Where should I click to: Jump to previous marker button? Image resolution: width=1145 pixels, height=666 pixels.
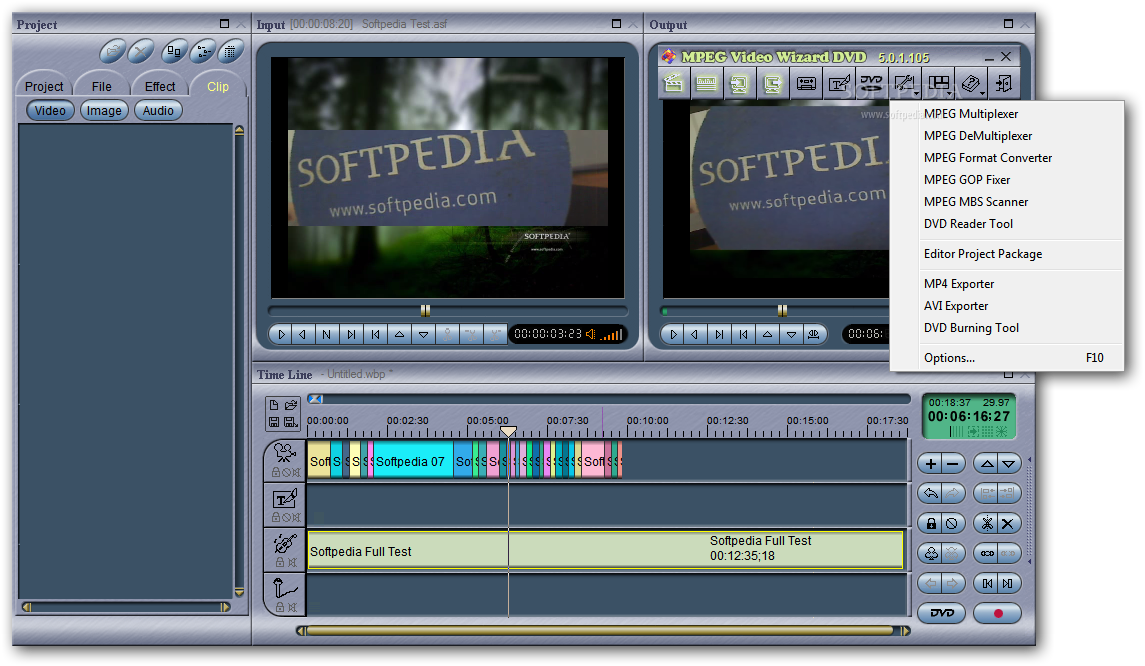tap(987, 583)
